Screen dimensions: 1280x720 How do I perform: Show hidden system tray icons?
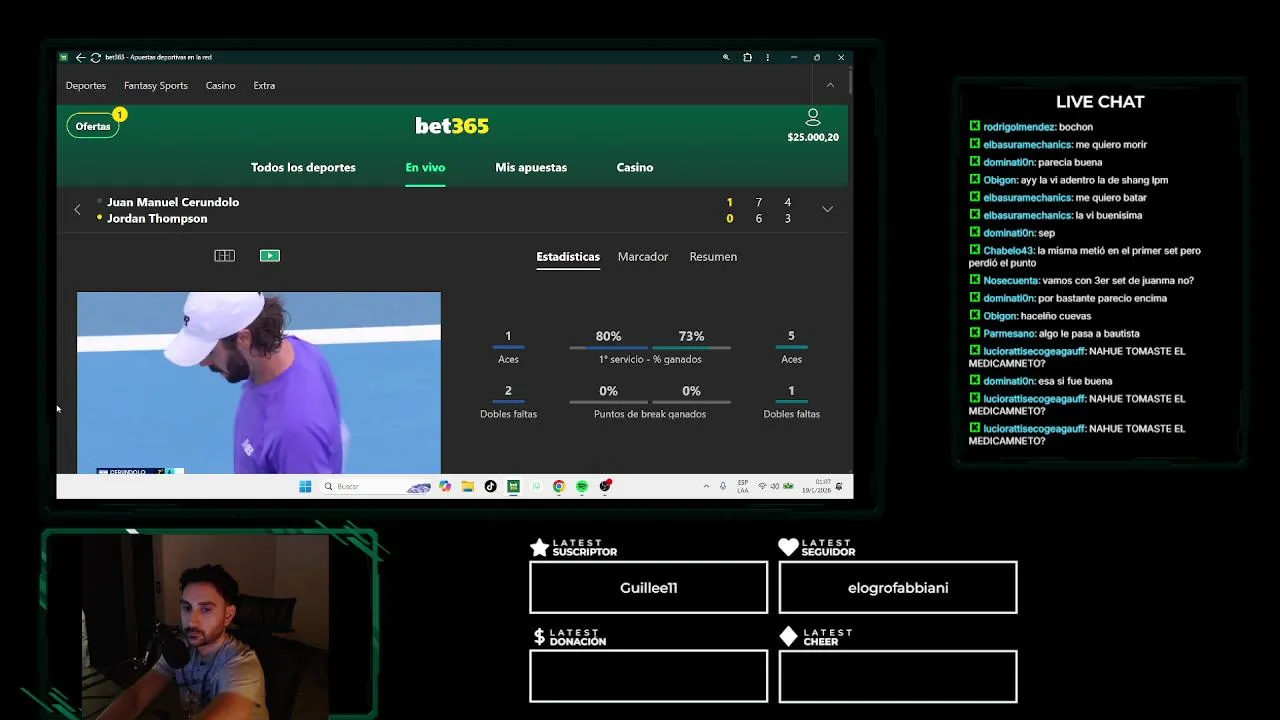tap(706, 487)
